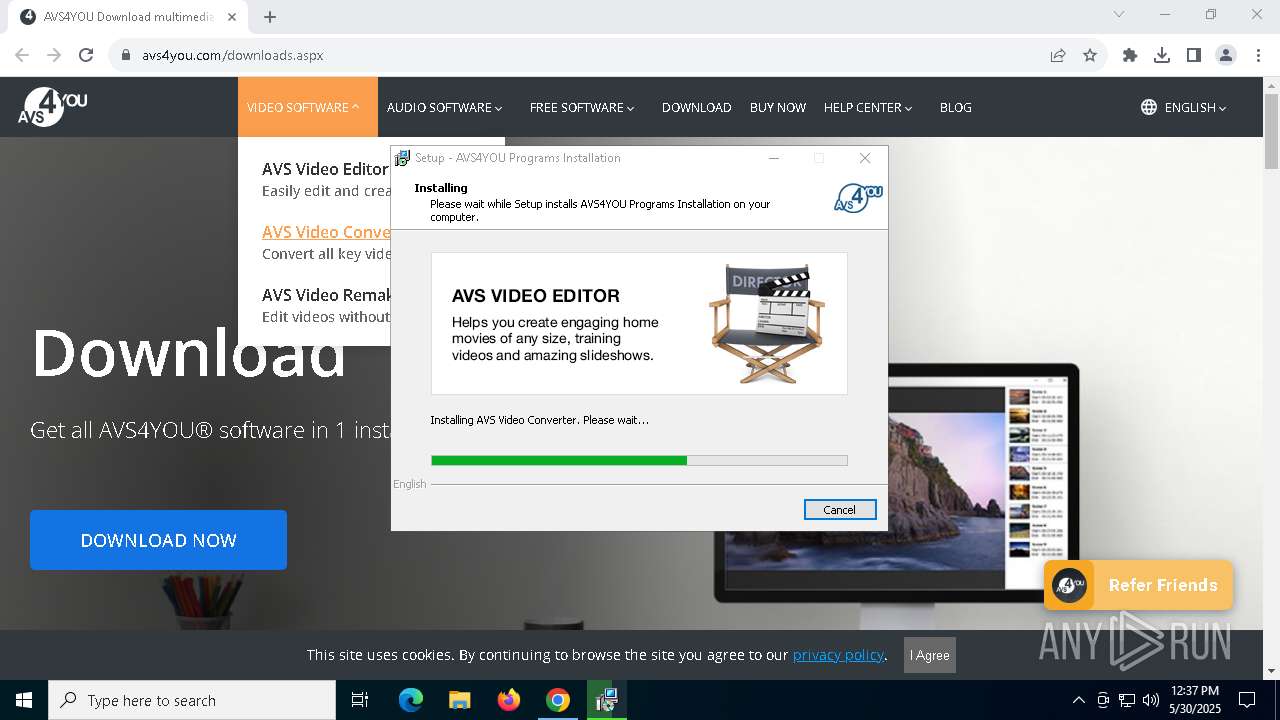Select AVS Video Editor in menu

[x=325, y=169]
